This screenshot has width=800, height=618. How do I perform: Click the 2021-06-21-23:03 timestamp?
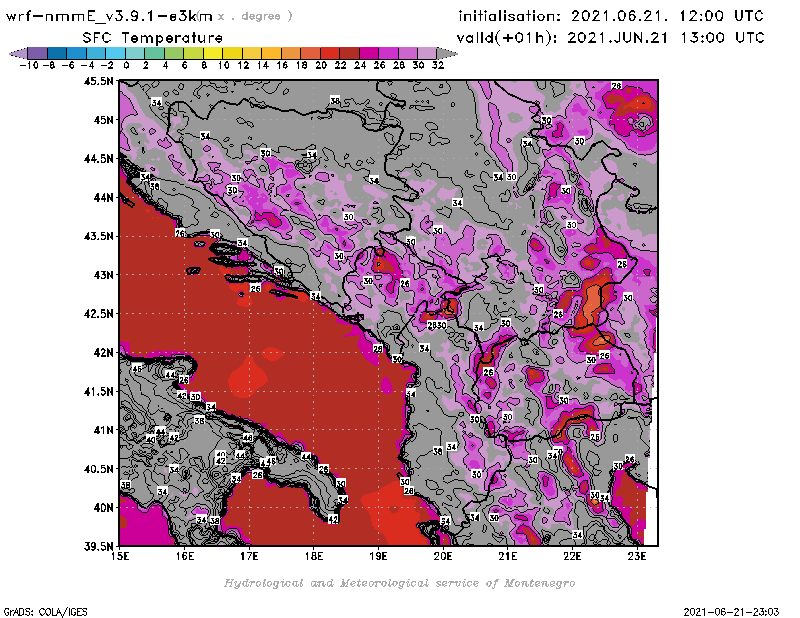(x=731, y=611)
